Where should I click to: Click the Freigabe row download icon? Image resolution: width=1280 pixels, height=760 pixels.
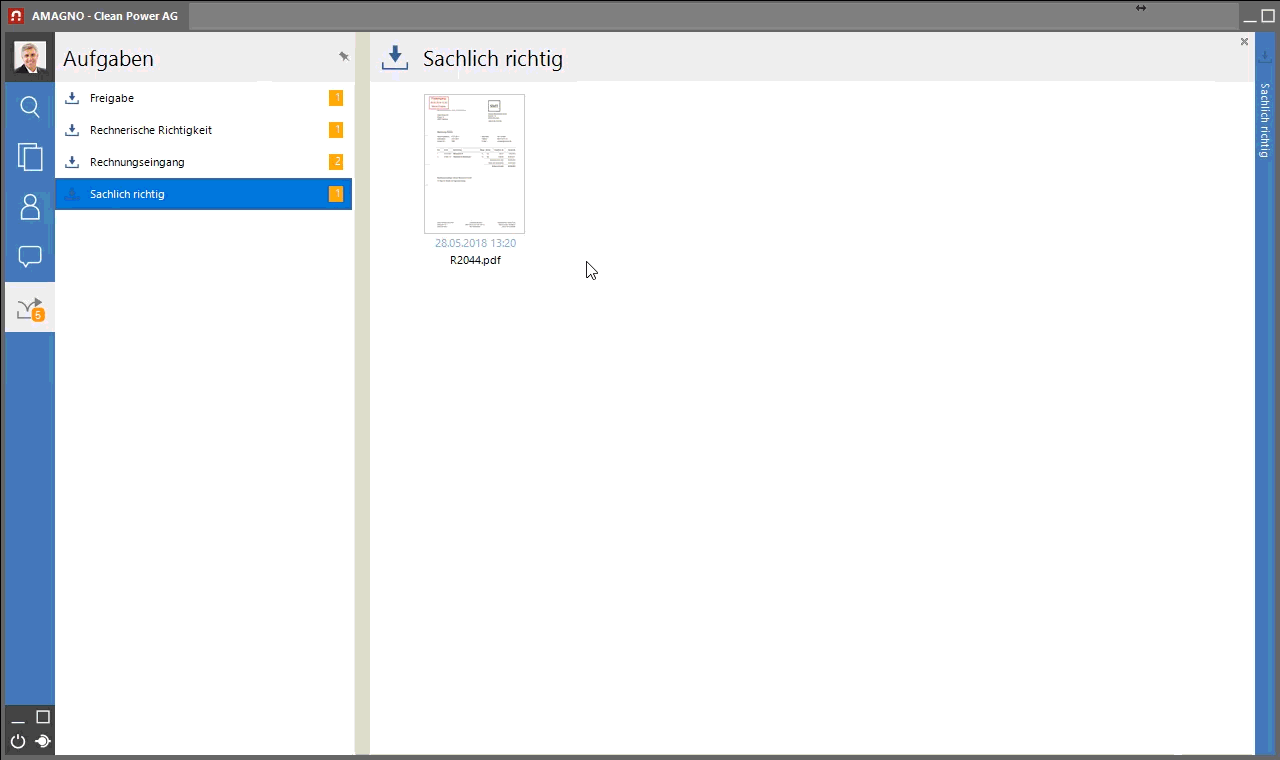point(72,98)
